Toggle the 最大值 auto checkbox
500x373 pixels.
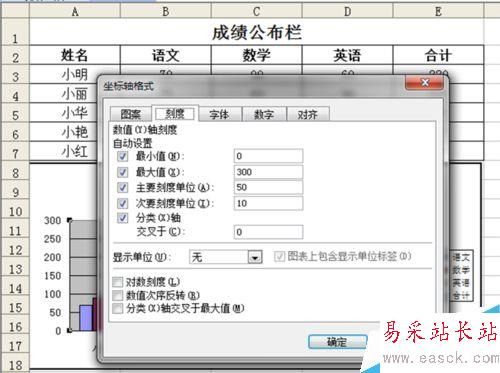coord(122,172)
